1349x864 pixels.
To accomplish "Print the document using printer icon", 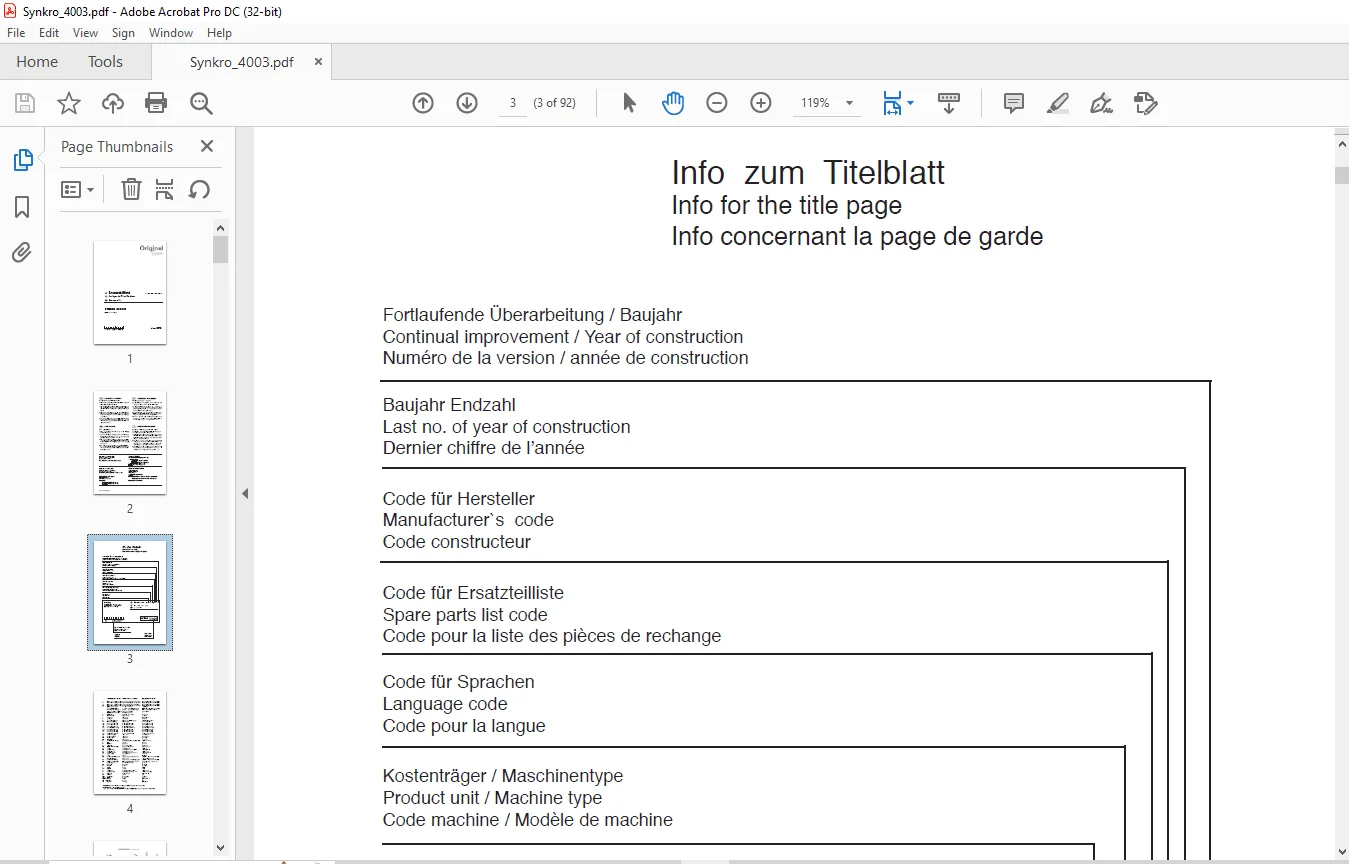I will (x=156, y=103).
